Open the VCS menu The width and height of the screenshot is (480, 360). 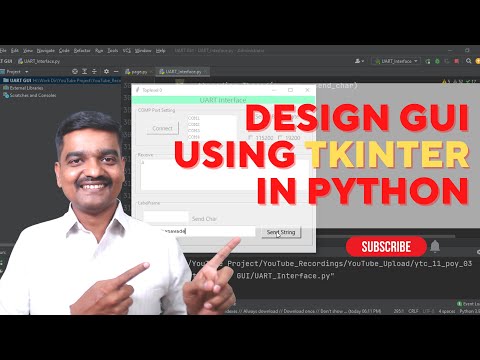coord(127,51)
